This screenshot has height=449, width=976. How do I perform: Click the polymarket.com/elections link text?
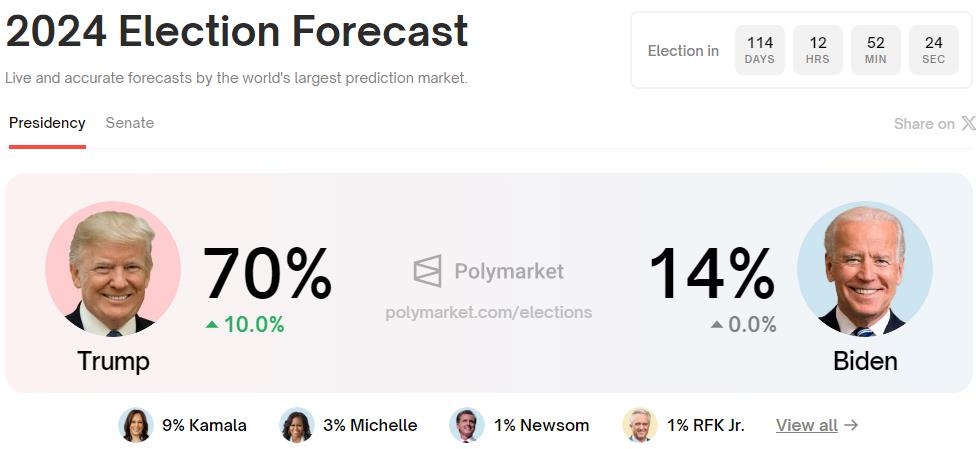(488, 312)
